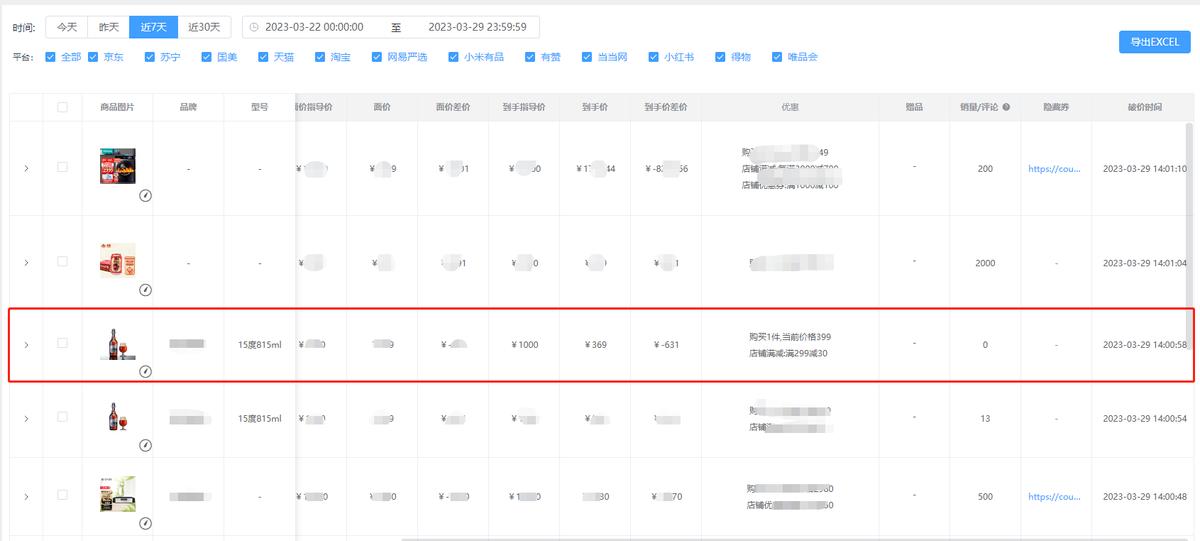The height and width of the screenshot is (541, 1200).
Task: Toggle the 全部 platform checkbox
Action: click(x=51, y=57)
